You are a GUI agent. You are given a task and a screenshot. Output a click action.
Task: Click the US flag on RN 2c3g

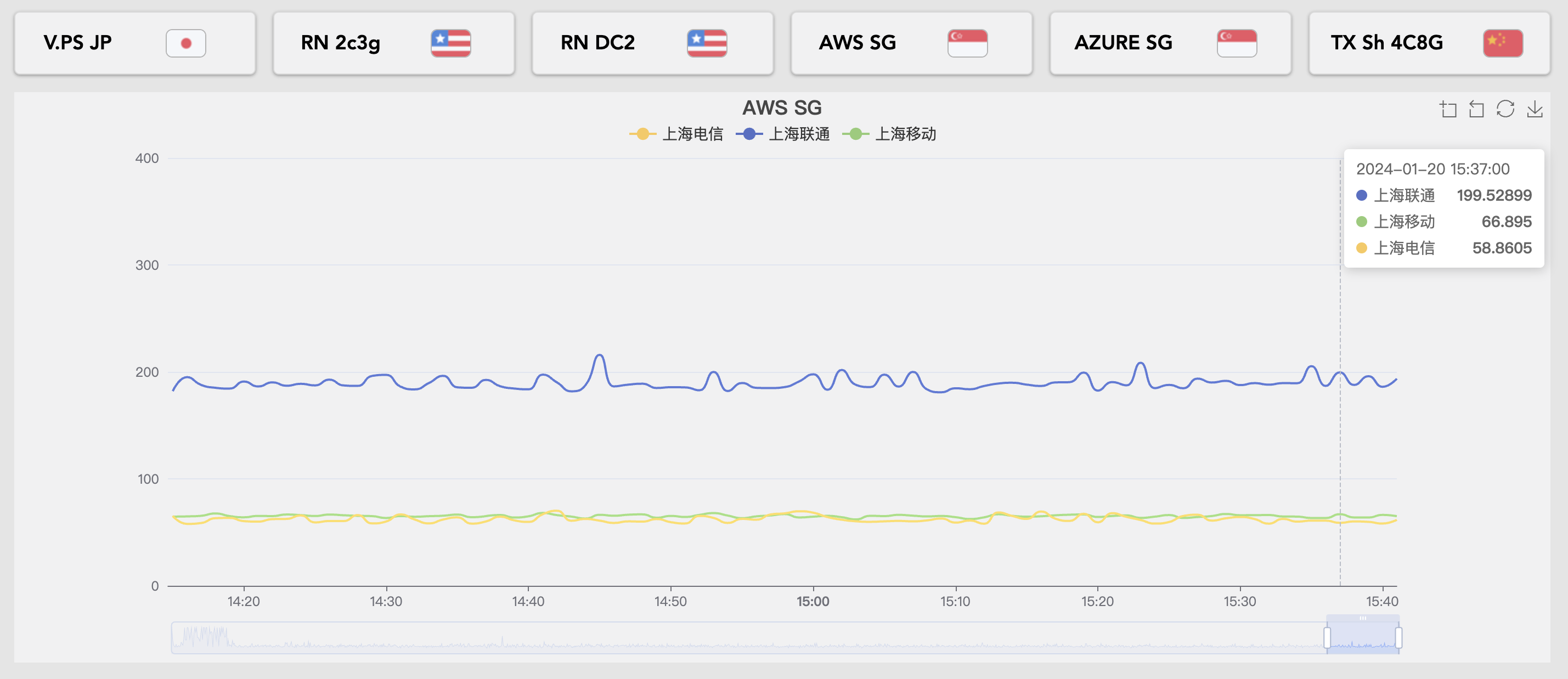point(450,43)
